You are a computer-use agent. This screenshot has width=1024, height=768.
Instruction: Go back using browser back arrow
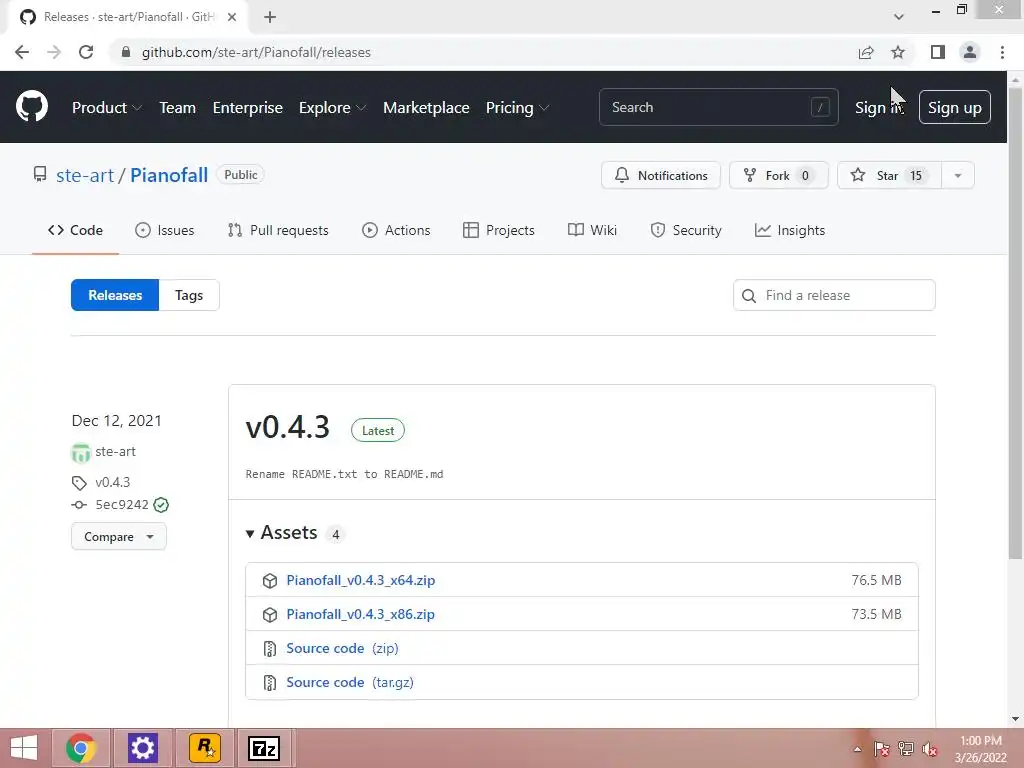tap(22, 52)
